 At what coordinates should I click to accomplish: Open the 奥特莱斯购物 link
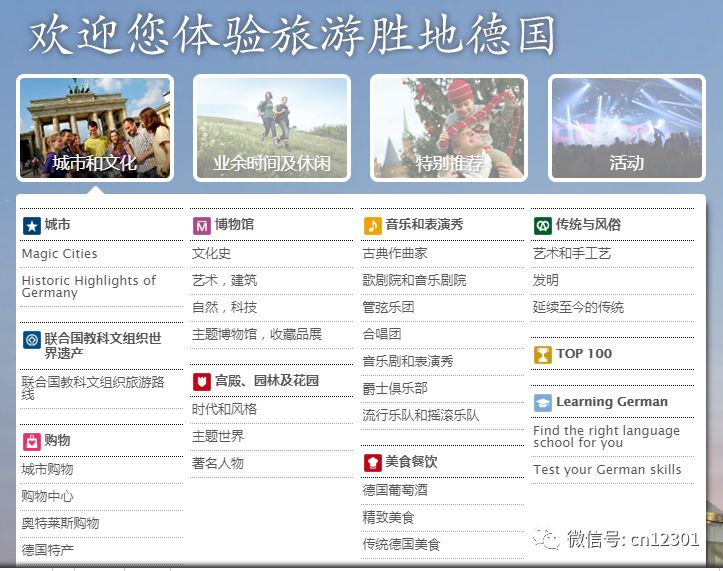point(60,523)
